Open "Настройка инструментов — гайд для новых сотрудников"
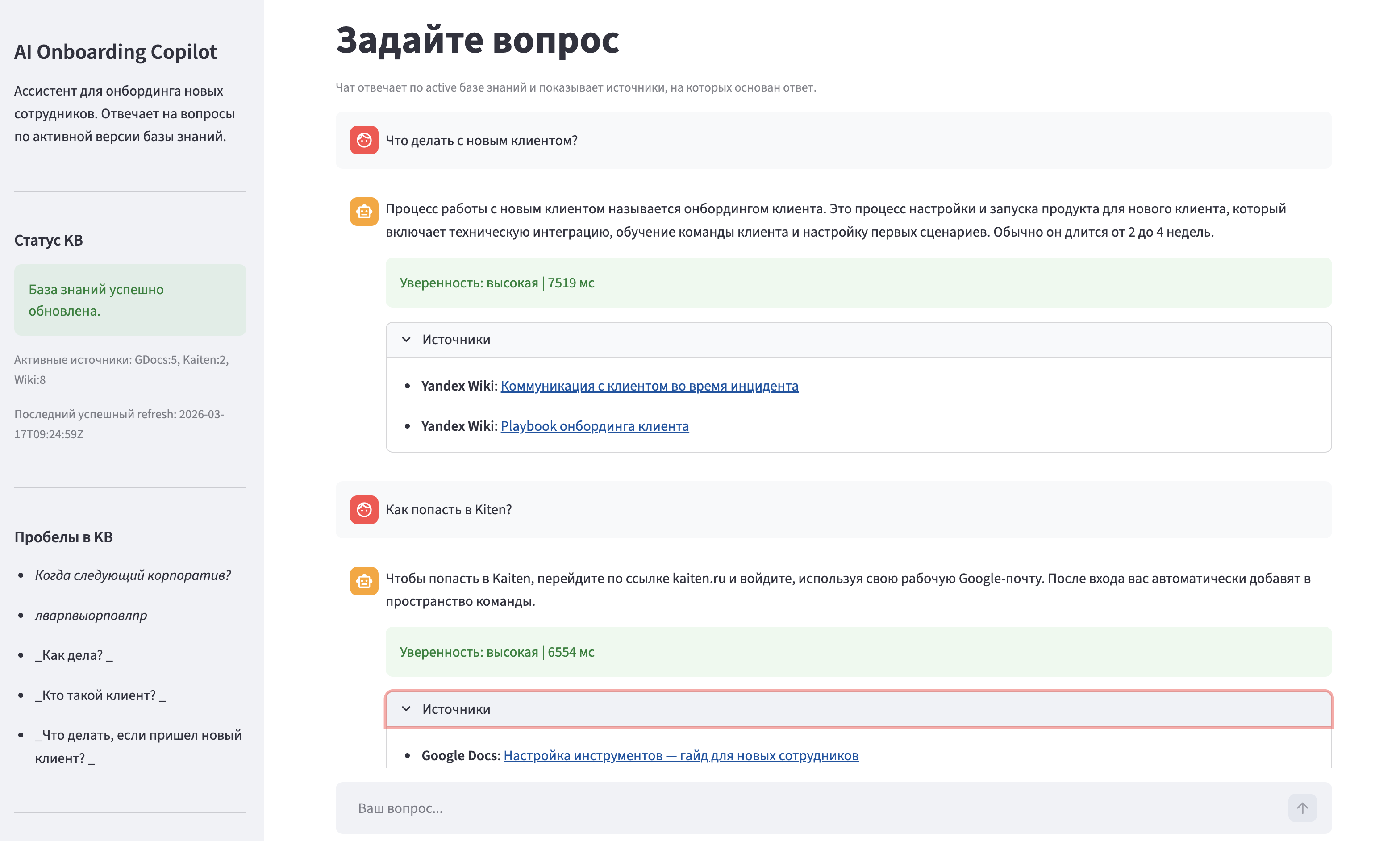 tap(682, 755)
